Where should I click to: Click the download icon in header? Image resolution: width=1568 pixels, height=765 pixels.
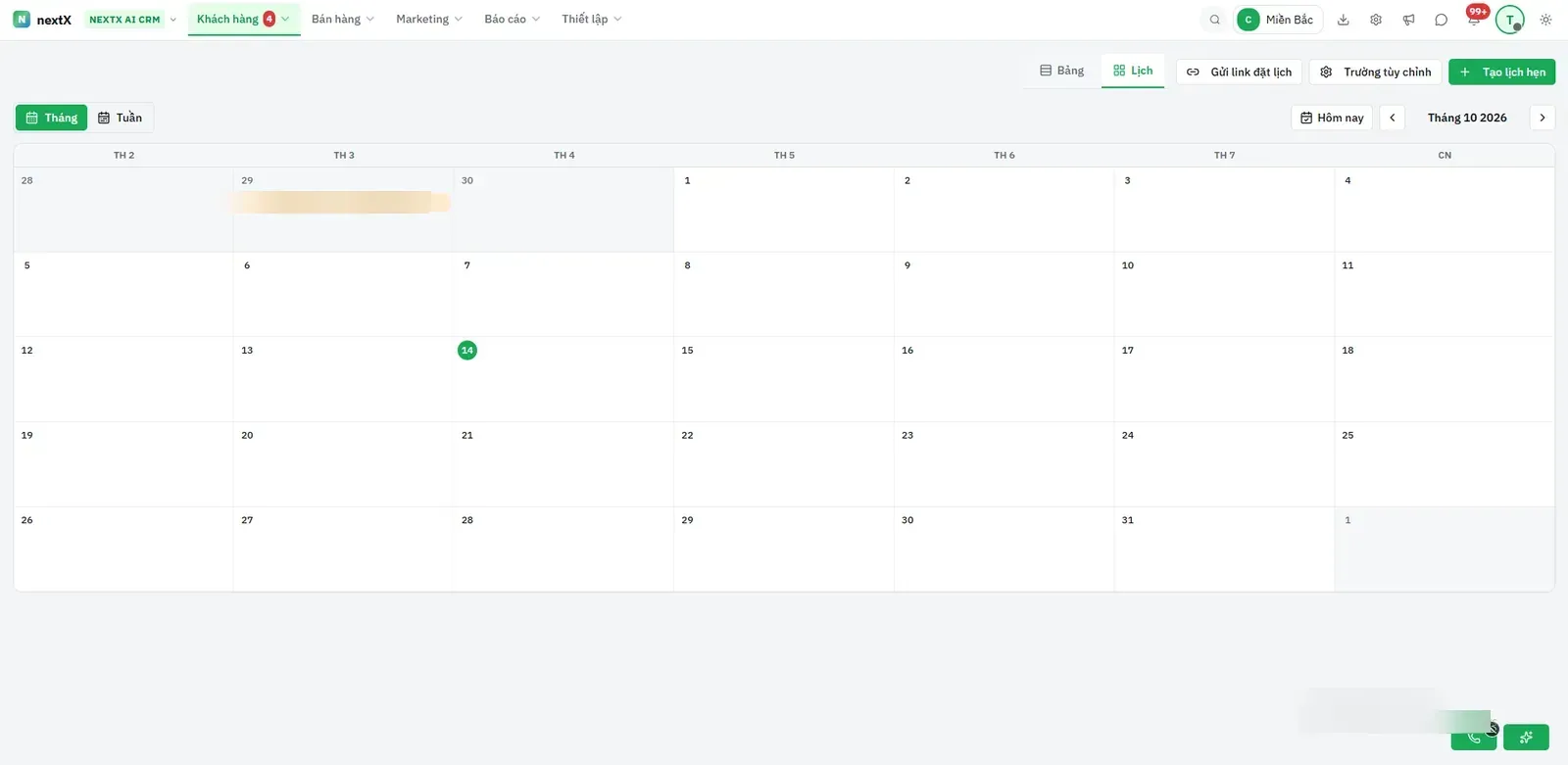[1344, 20]
